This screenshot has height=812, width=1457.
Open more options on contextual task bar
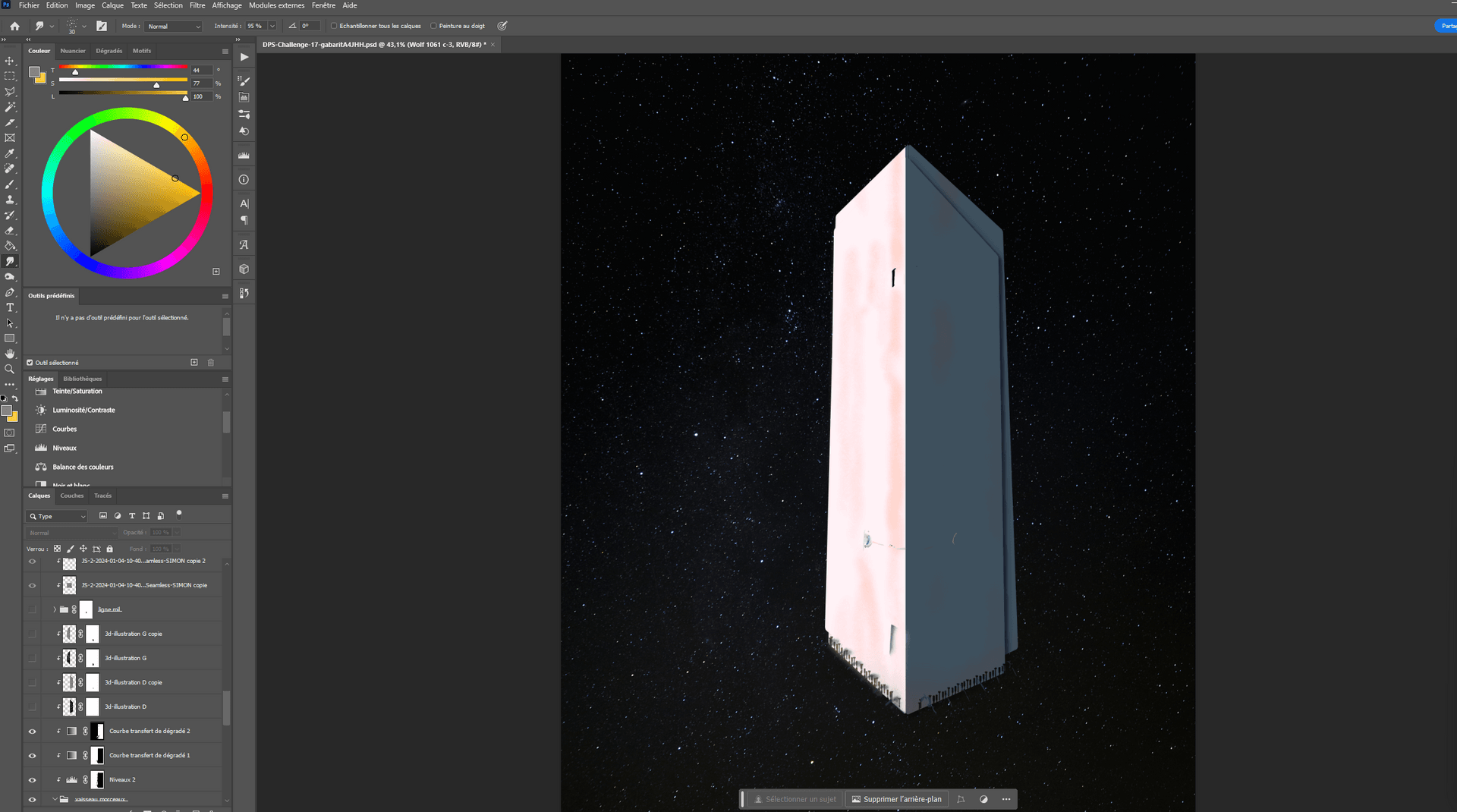click(x=1006, y=799)
